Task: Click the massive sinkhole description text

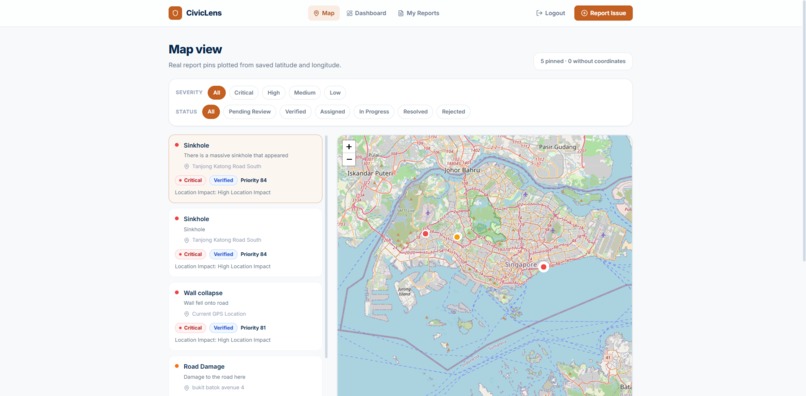Action: point(236,155)
